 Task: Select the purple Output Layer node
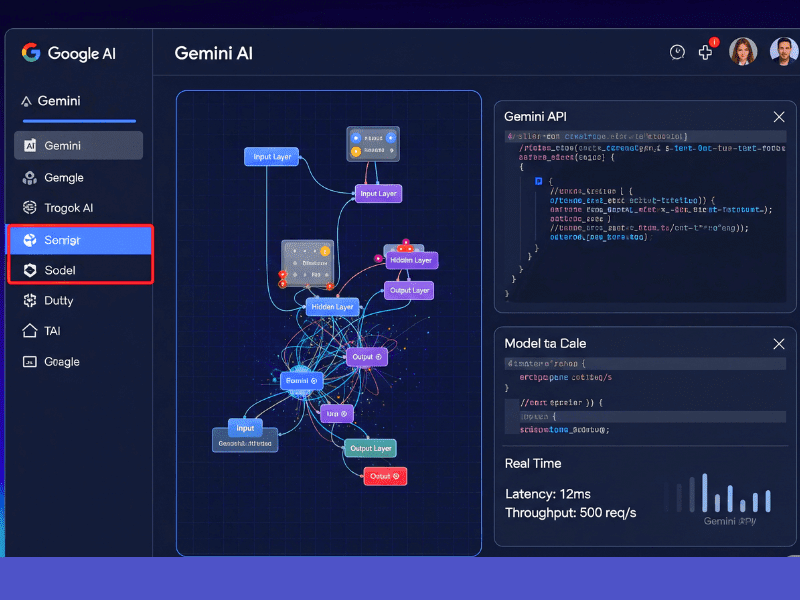tap(409, 290)
